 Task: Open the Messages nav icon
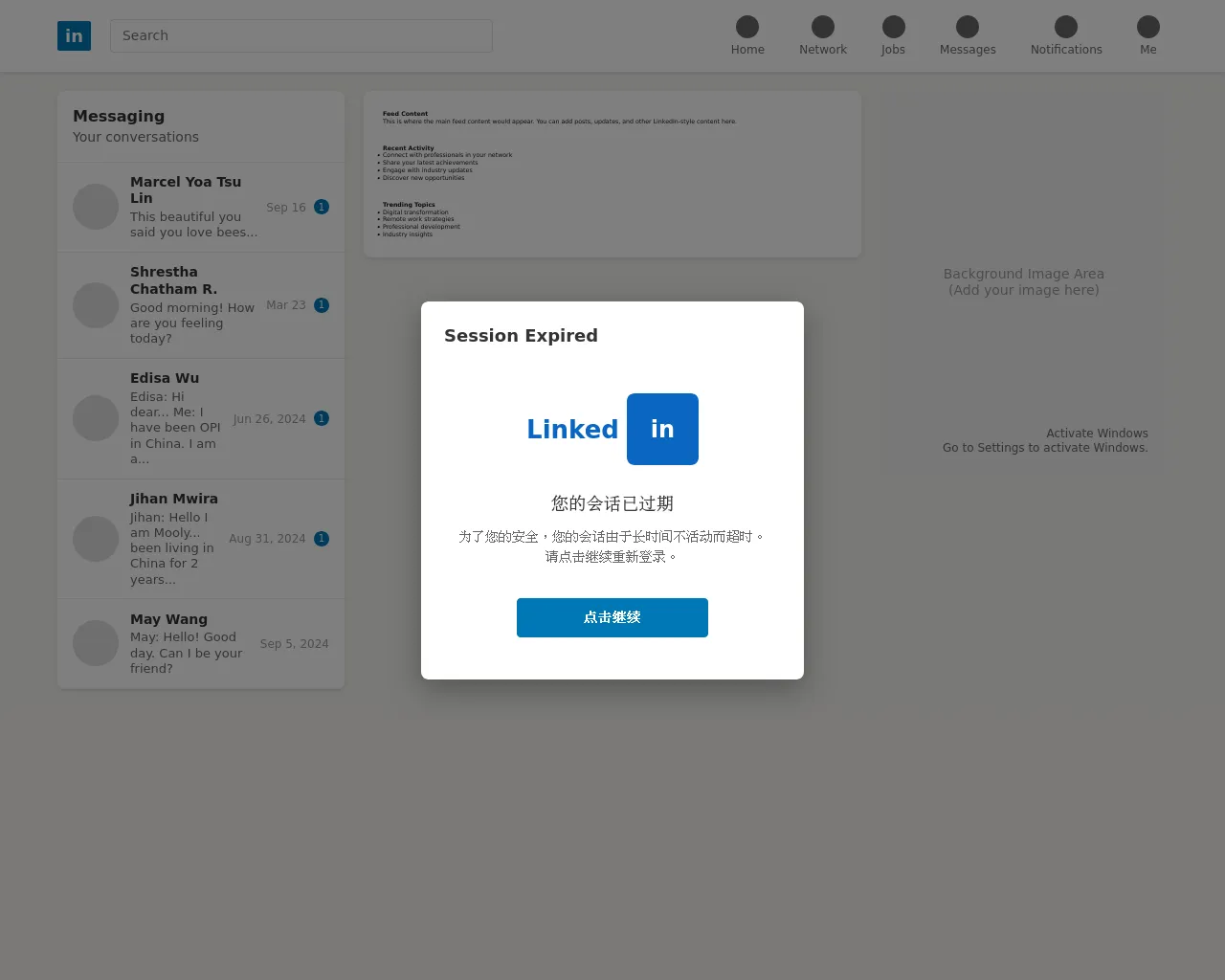coord(968,27)
